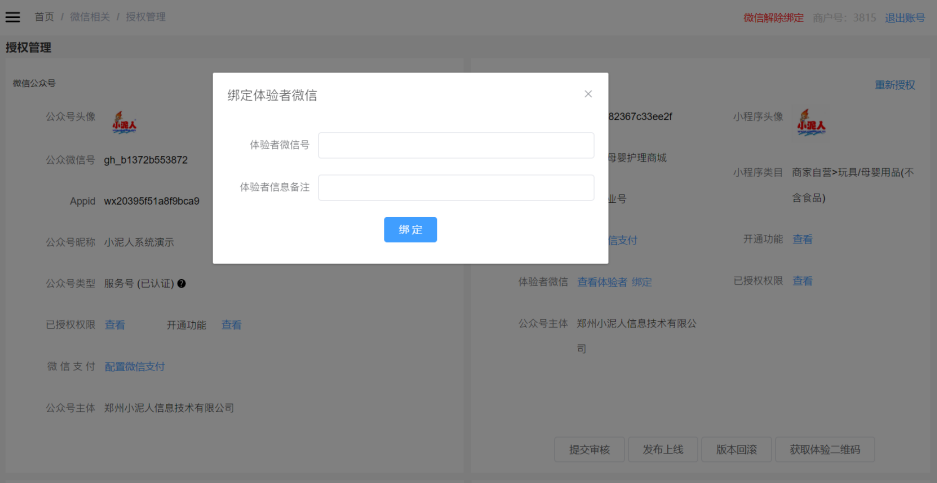Image resolution: width=937 pixels, height=483 pixels.
Task: Click the 小程序头像 logo image
Action: [811, 122]
